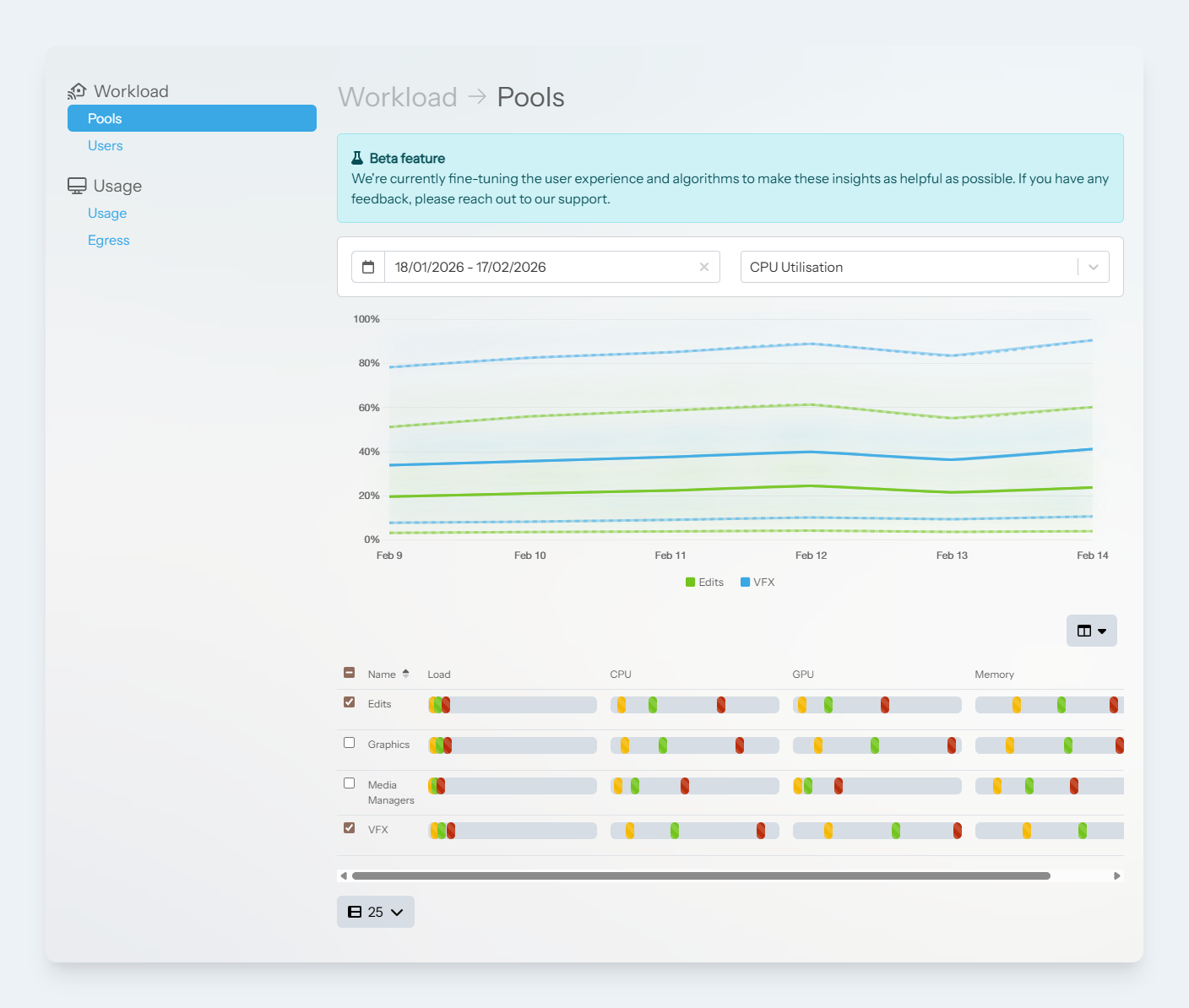Toggle the select-all checkbox in table header

tap(349, 673)
